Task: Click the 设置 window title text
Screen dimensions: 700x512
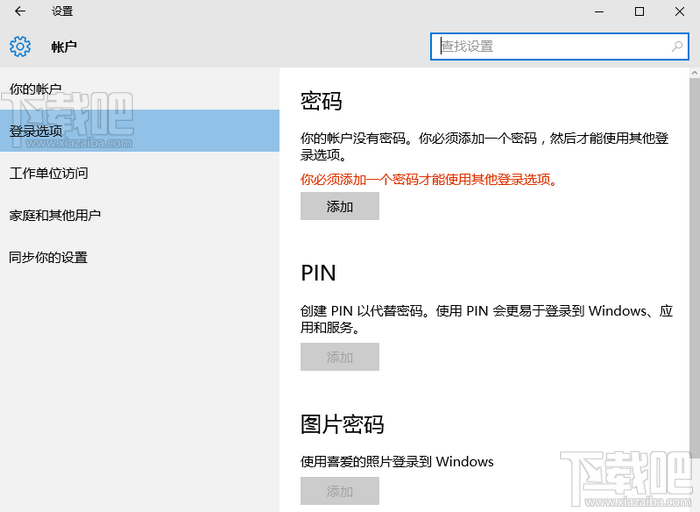Action: click(x=62, y=11)
